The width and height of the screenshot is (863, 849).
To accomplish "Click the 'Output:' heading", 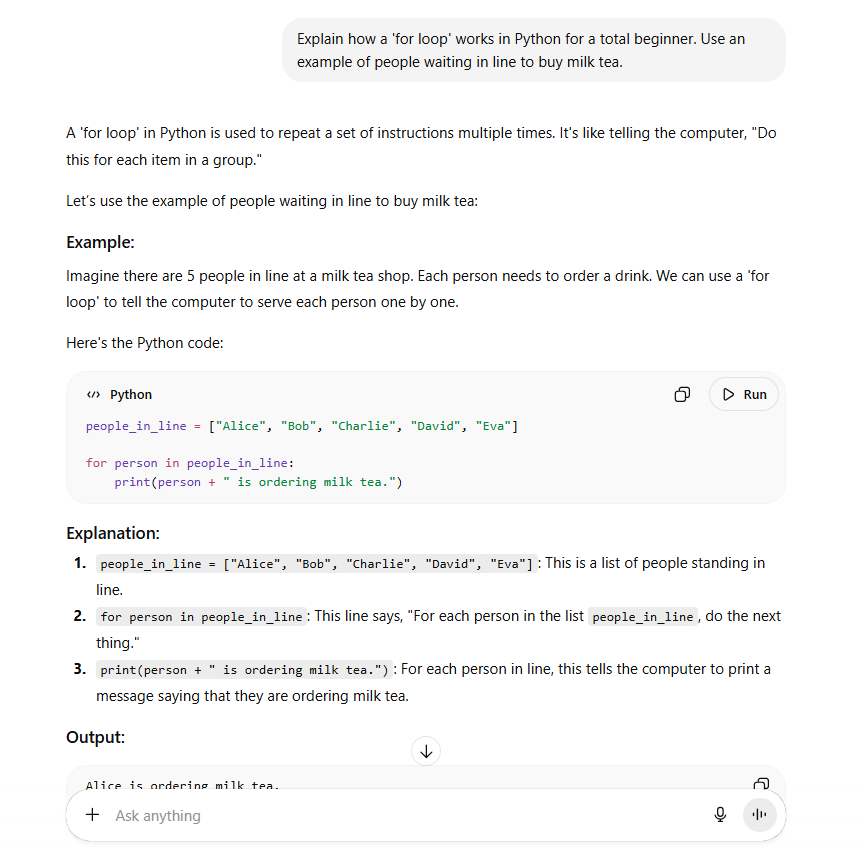I will click(95, 737).
